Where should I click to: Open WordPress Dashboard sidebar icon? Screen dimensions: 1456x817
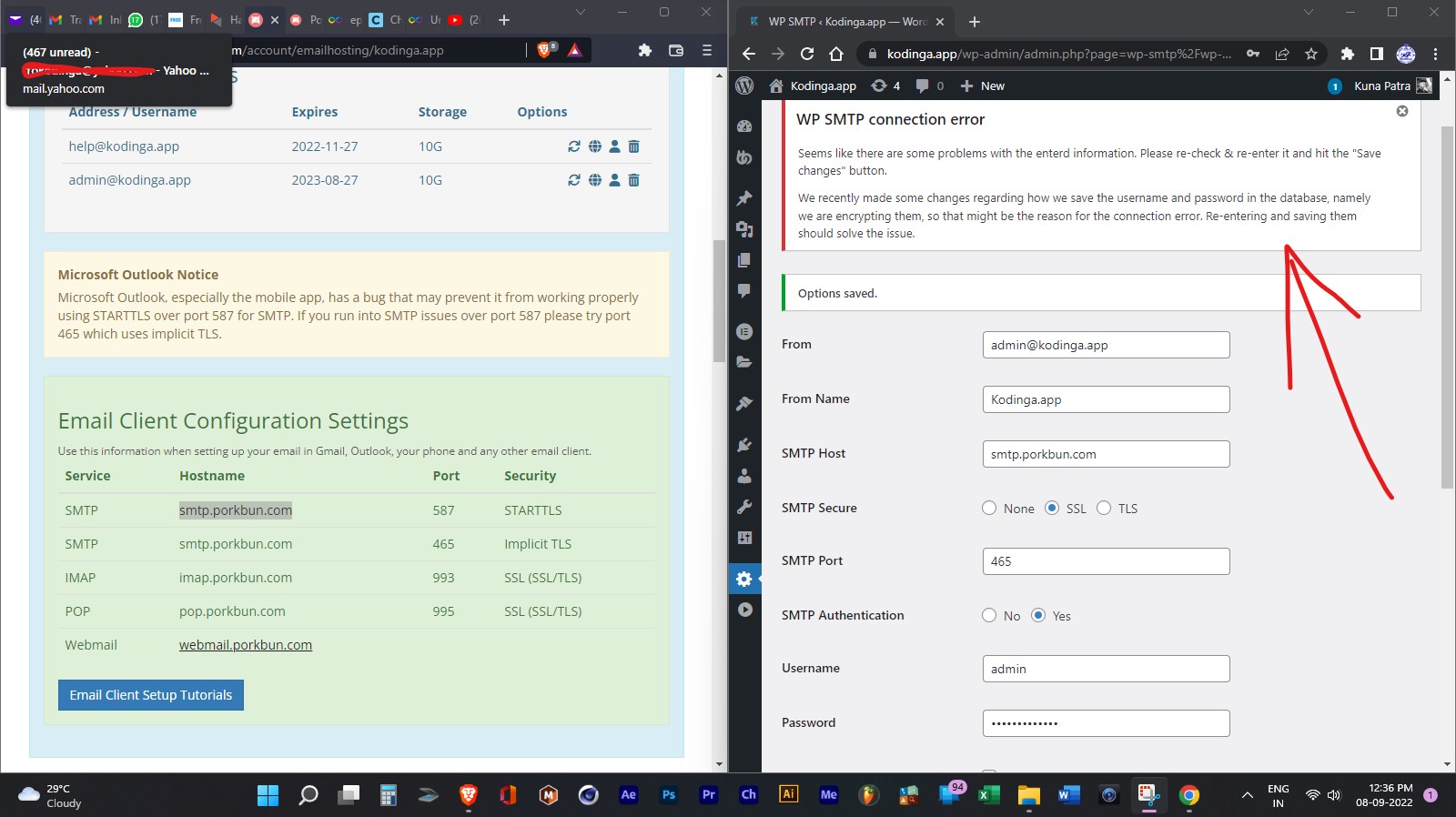(744, 126)
